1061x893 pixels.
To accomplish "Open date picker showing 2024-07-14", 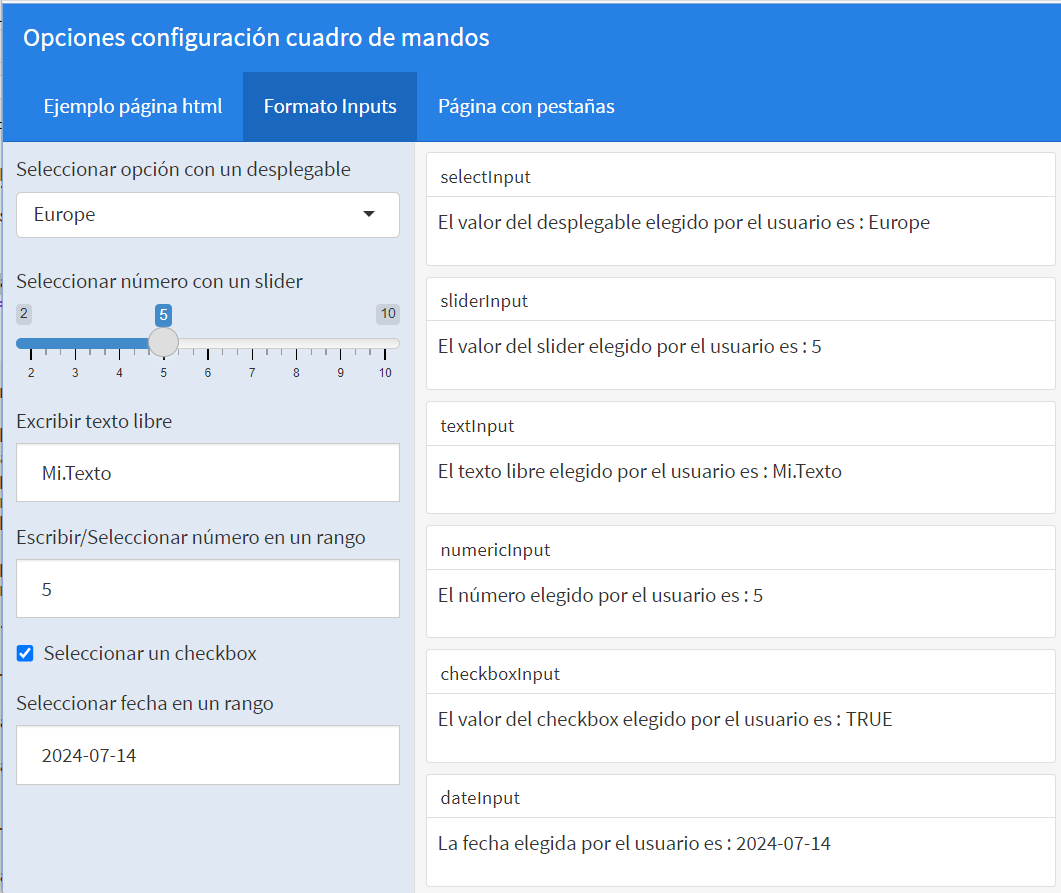I will [208, 755].
